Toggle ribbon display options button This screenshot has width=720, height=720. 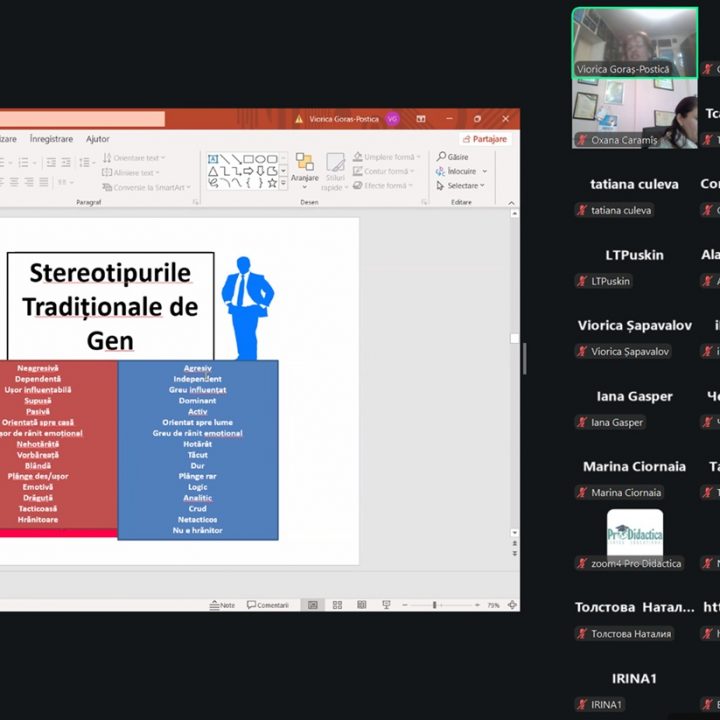(513, 201)
